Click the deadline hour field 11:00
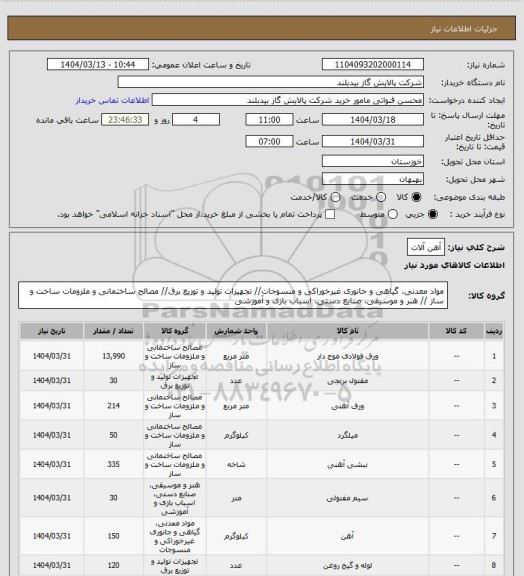The image size is (524, 576). (269, 120)
